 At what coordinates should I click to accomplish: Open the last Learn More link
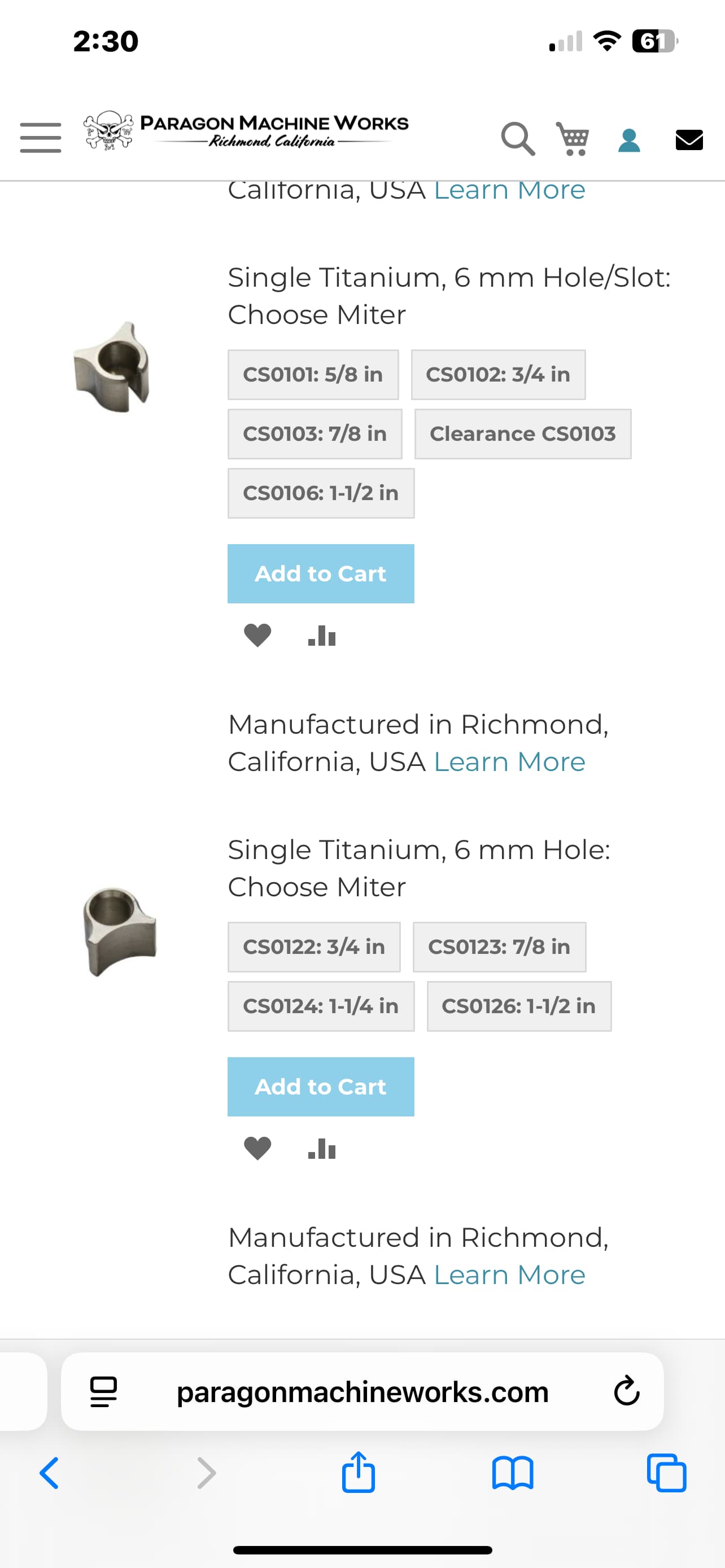[509, 1274]
